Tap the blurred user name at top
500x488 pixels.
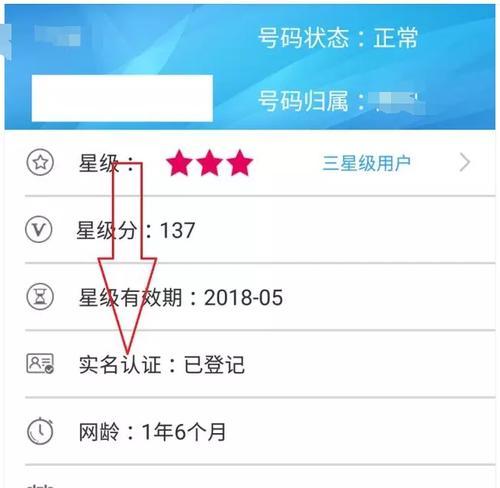[x=57, y=35]
